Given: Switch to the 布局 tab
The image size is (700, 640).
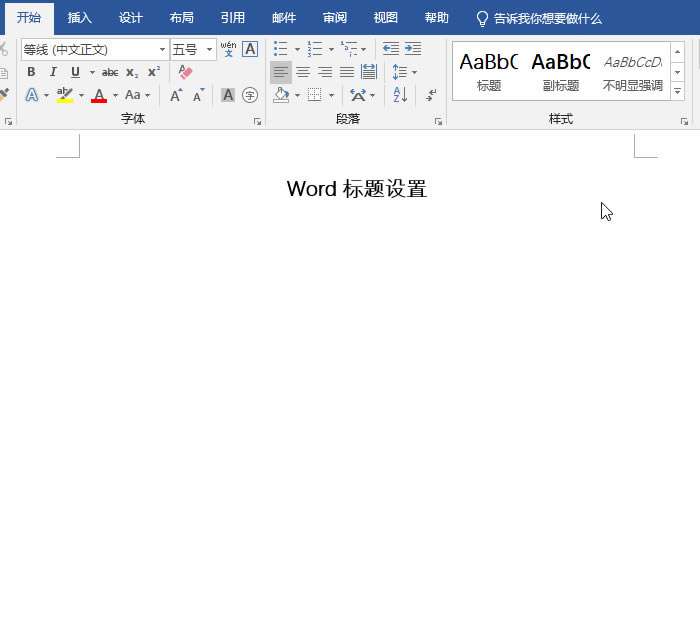Looking at the screenshot, I should click(x=182, y=18).
